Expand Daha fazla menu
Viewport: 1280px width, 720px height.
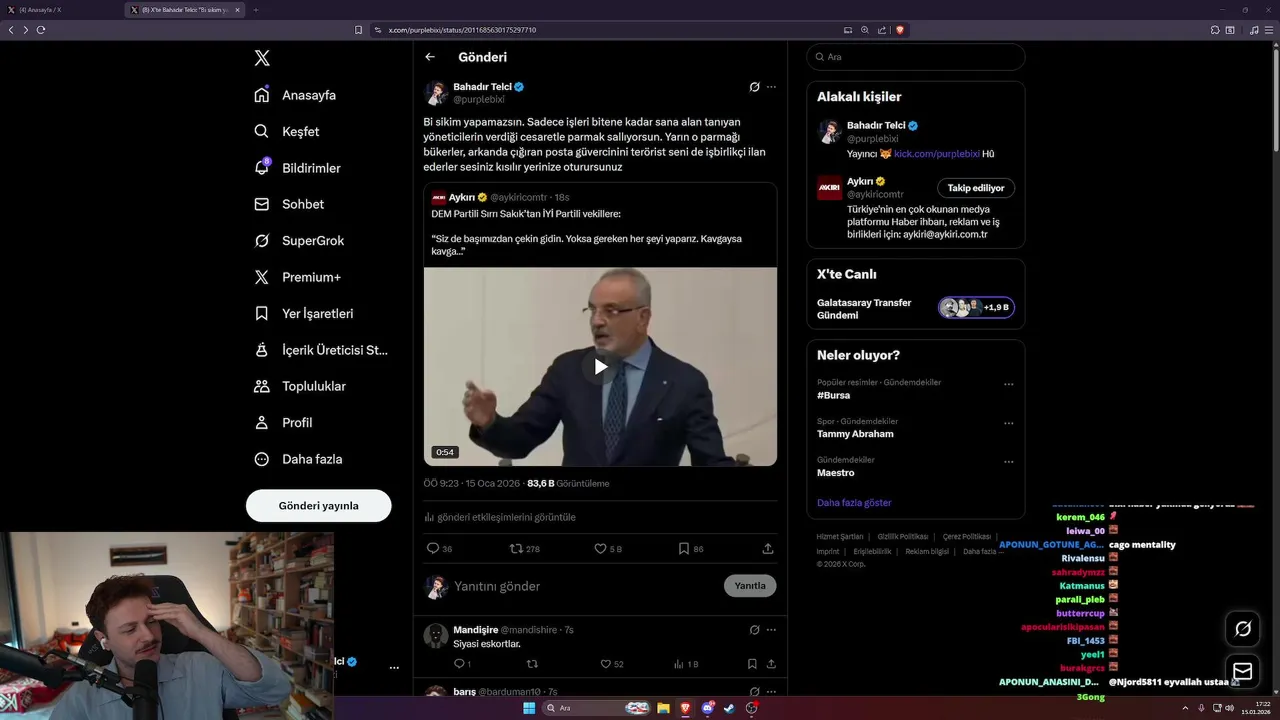point(298,459)
